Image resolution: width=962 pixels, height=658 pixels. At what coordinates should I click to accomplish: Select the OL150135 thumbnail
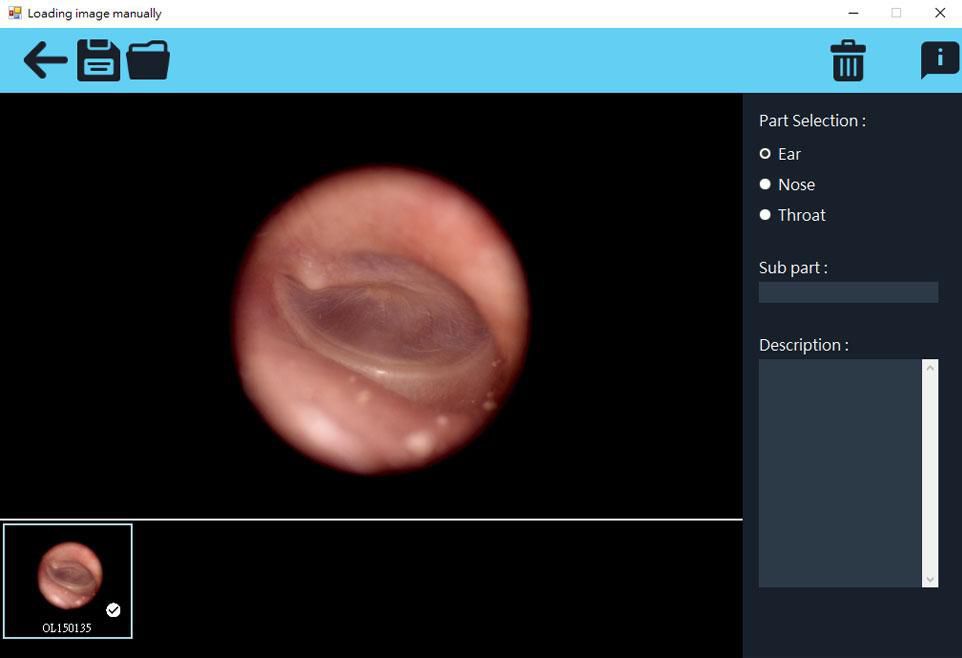point(68,579)
